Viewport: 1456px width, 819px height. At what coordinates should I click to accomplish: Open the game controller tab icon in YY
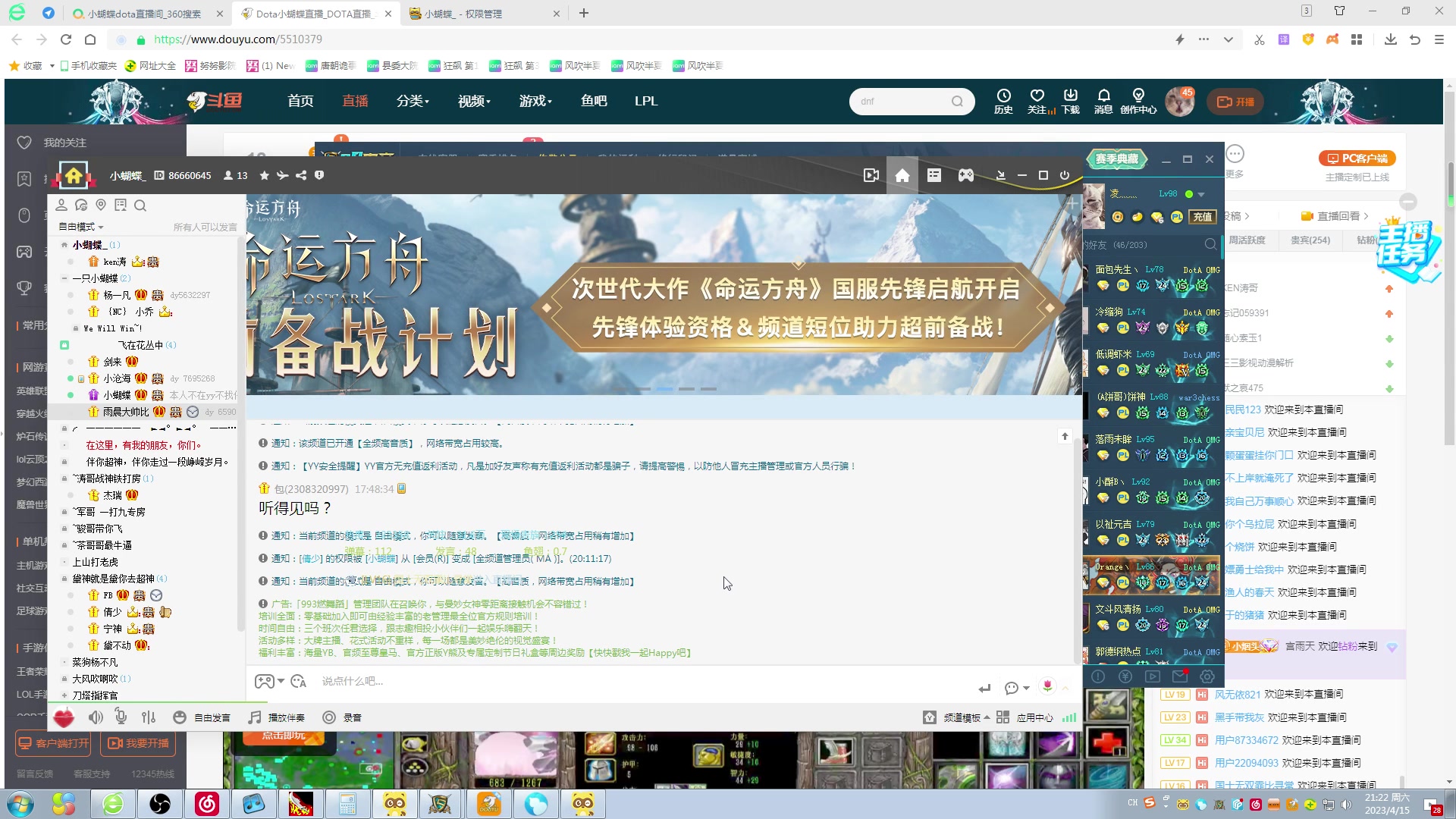(965, 175)
